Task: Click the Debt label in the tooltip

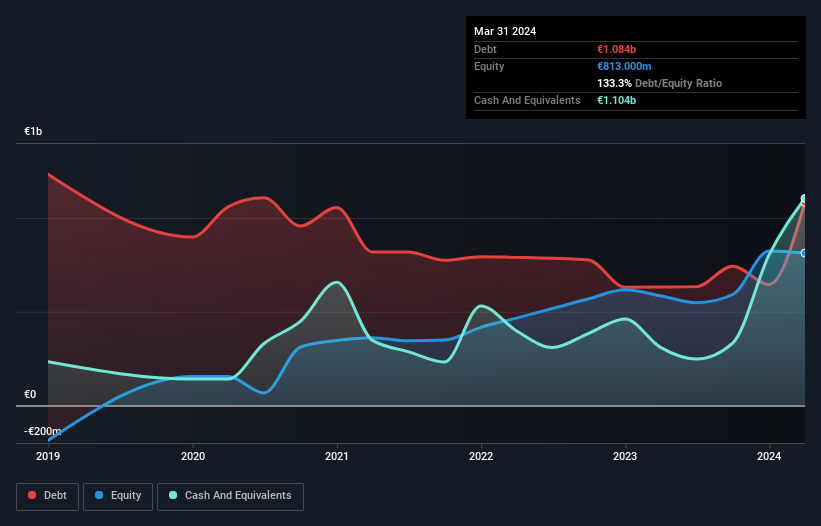Action: coord(485,49)
